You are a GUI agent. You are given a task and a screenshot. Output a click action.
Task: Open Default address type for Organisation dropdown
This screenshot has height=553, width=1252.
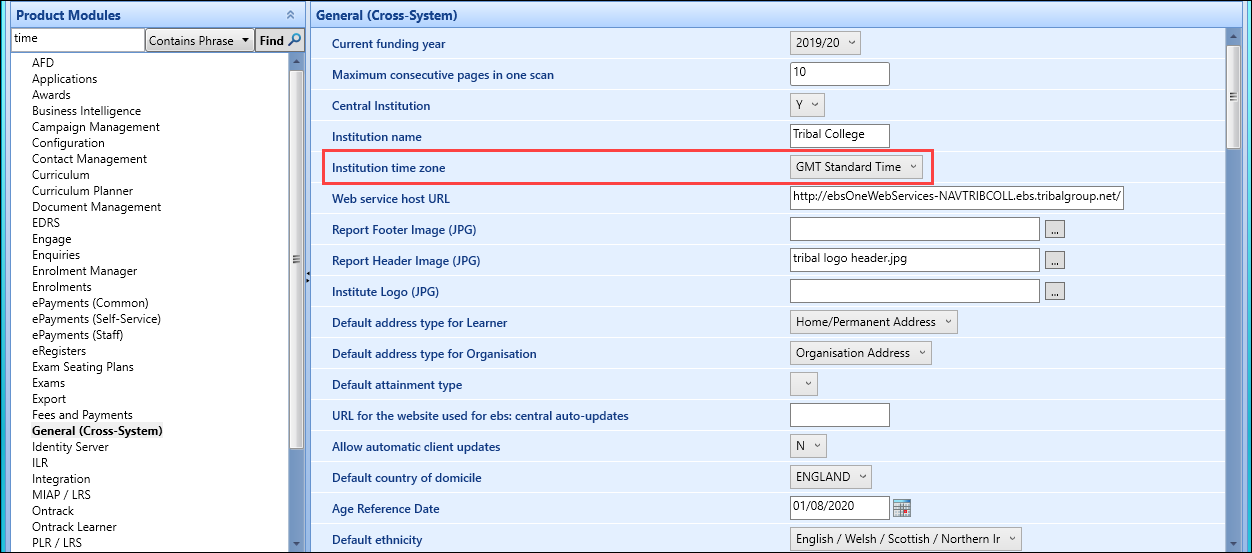coord(861,353)
